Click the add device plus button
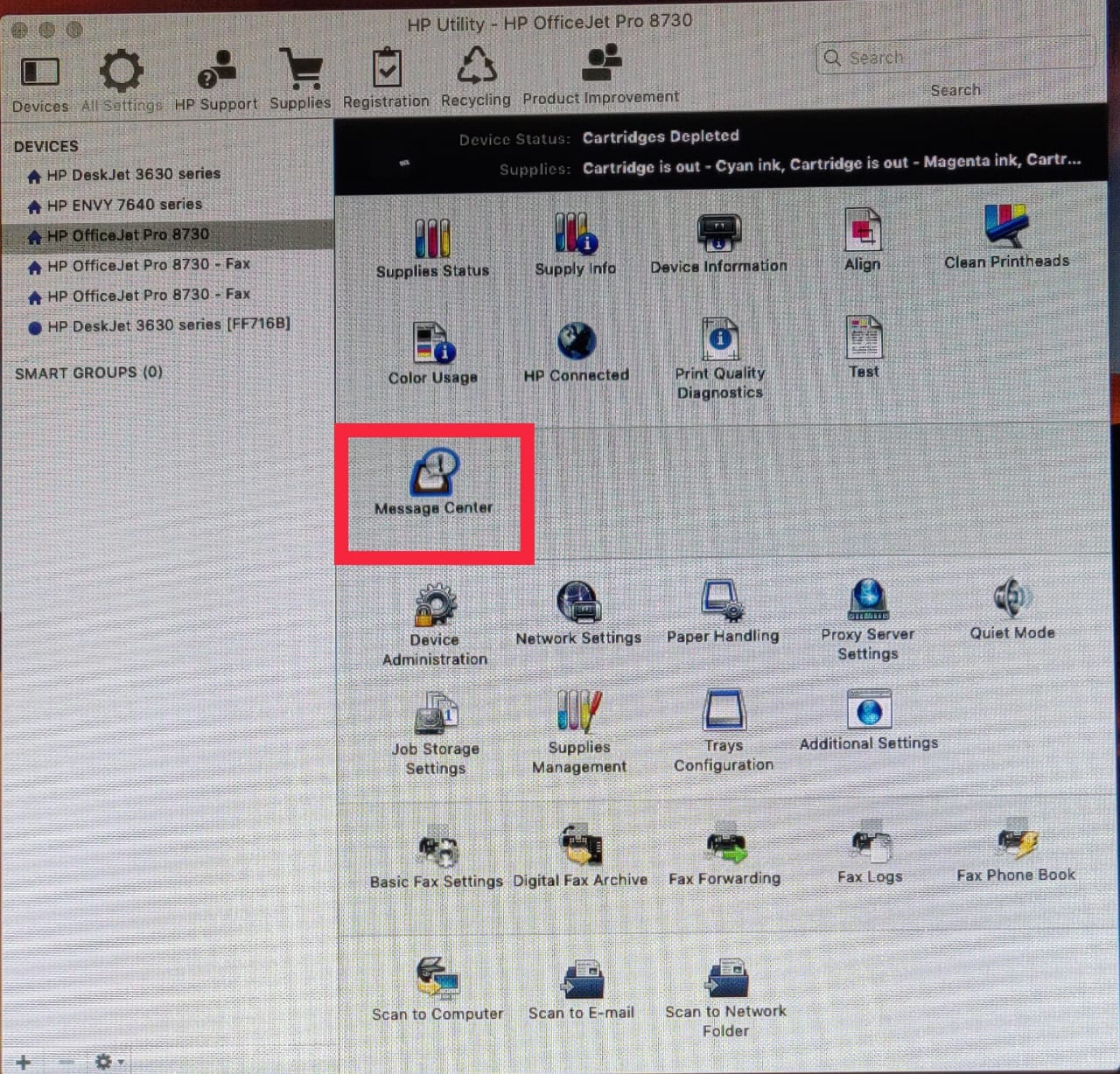1120x1074 pixels. pyautogui.click(x=24, y=1062)
